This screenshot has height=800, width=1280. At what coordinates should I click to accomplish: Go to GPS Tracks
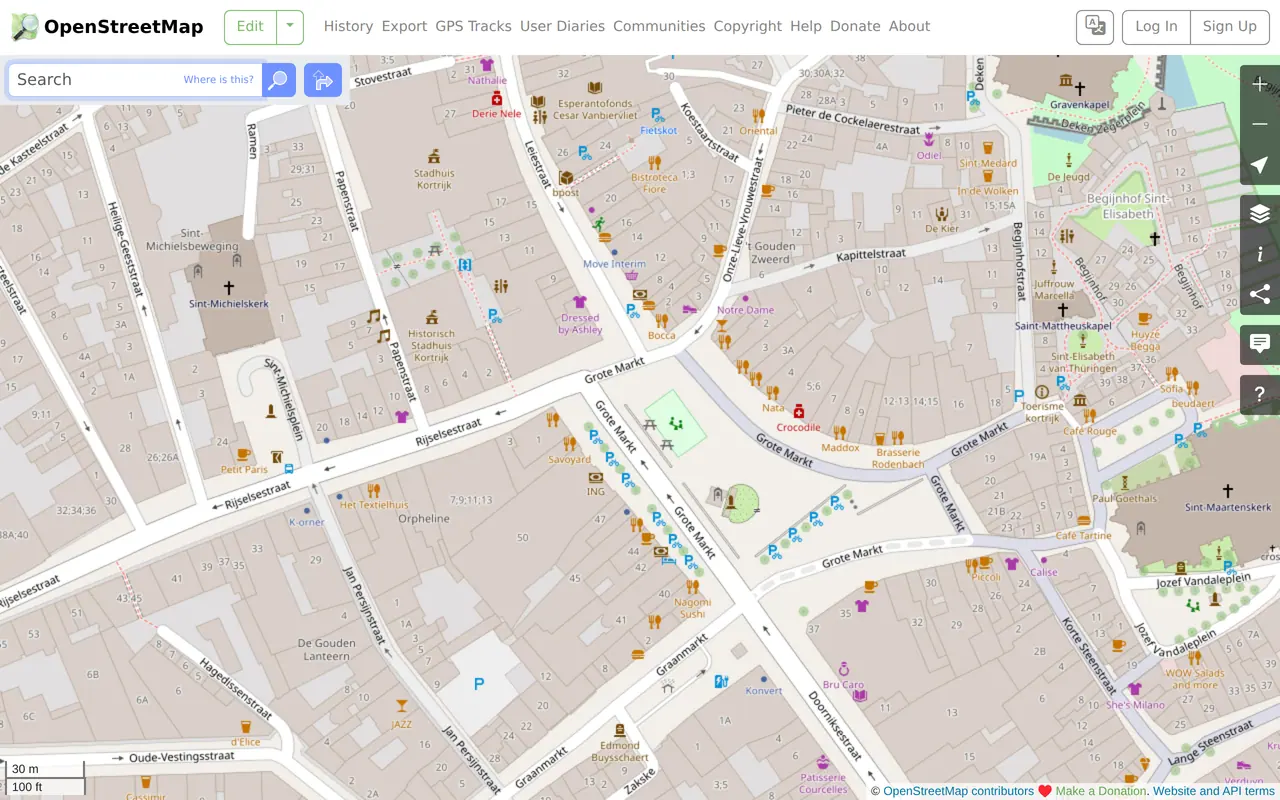coord(473,27)
